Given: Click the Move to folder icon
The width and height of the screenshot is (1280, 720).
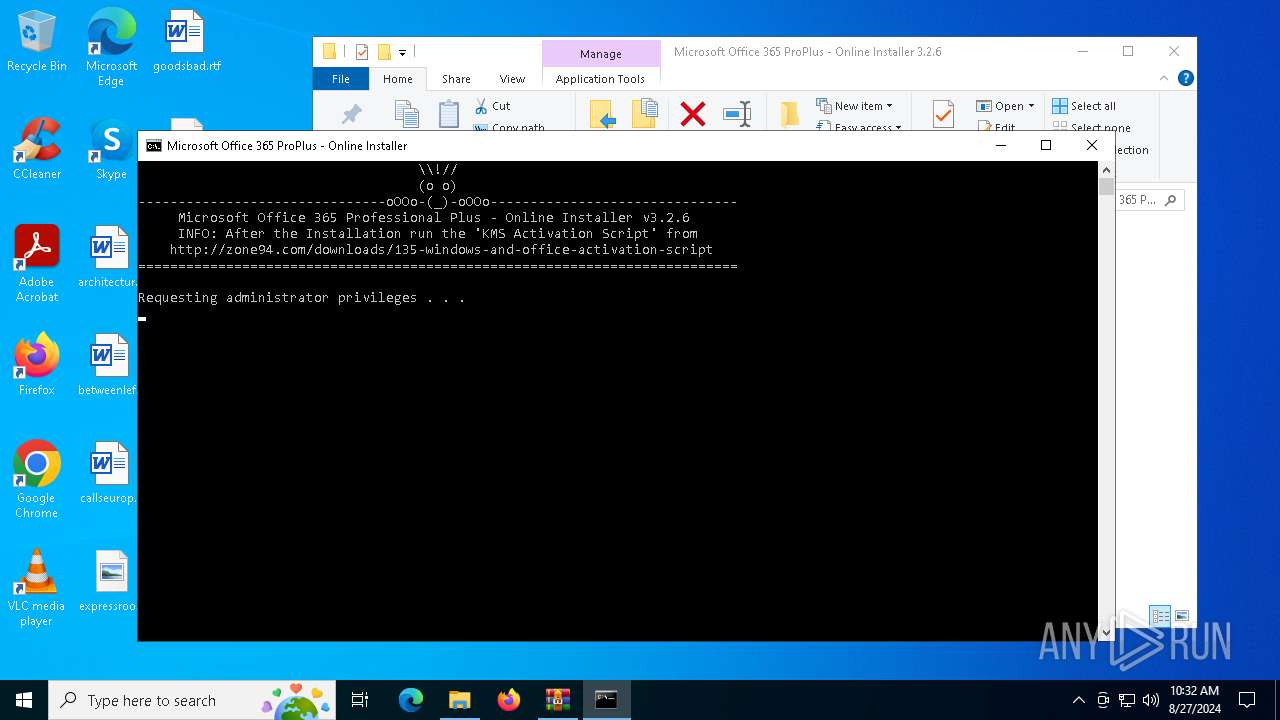Looking at the screenshot, I should coord(602,115).
